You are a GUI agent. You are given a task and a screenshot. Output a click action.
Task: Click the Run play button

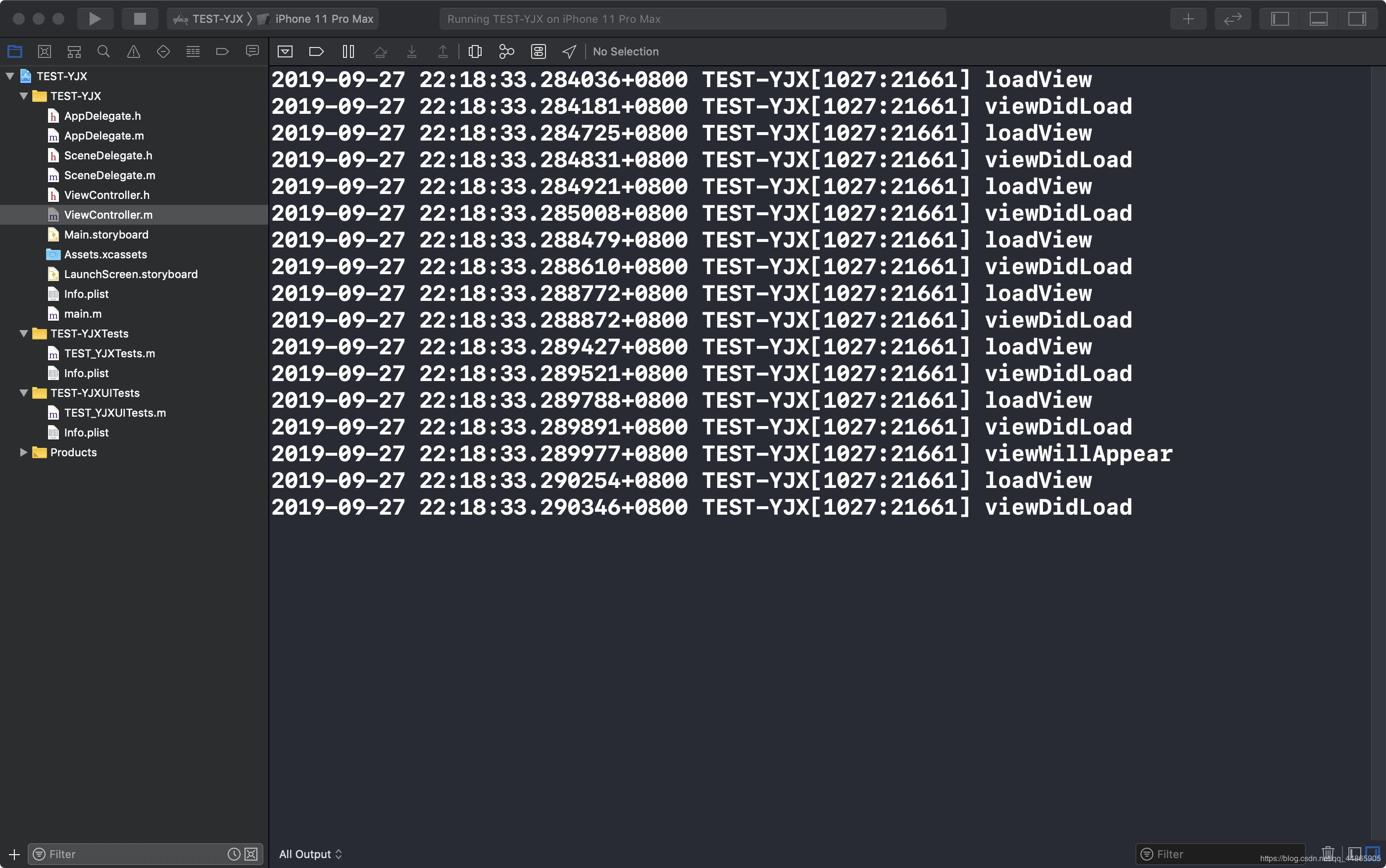coord(95,19)
